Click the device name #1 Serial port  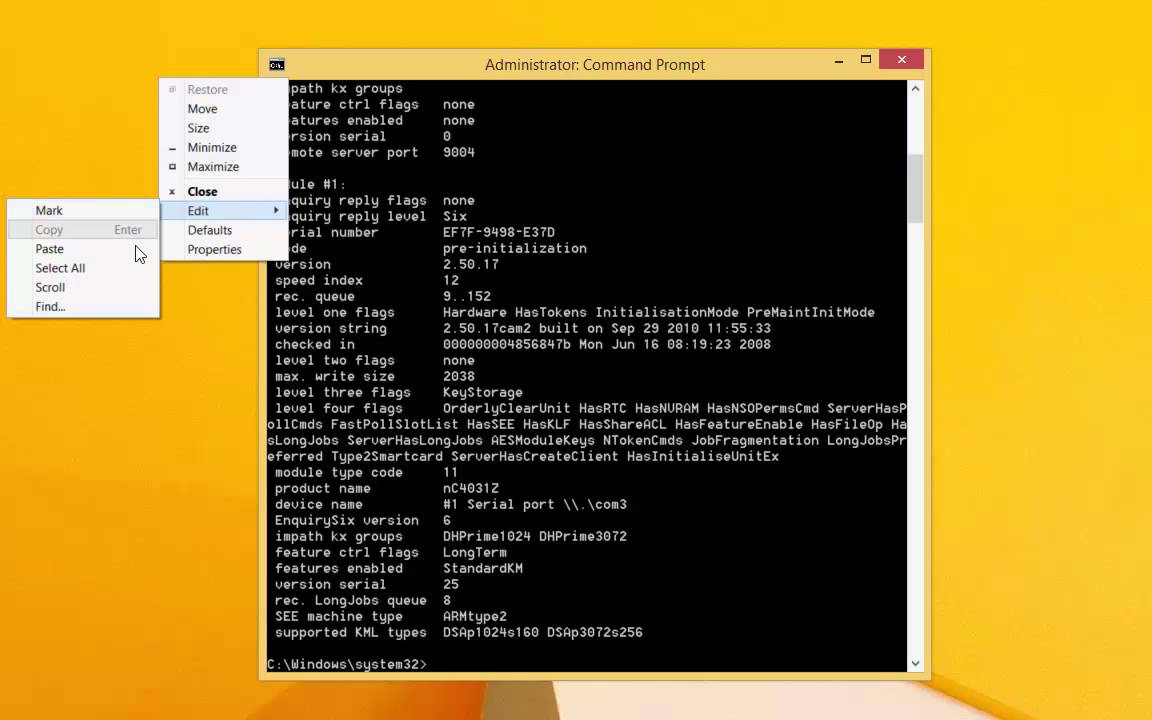[x=535, y=505]
